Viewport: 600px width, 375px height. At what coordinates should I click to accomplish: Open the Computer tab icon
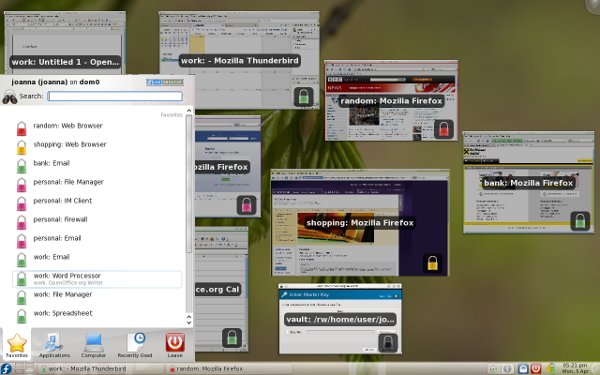[x=93, y=344]
